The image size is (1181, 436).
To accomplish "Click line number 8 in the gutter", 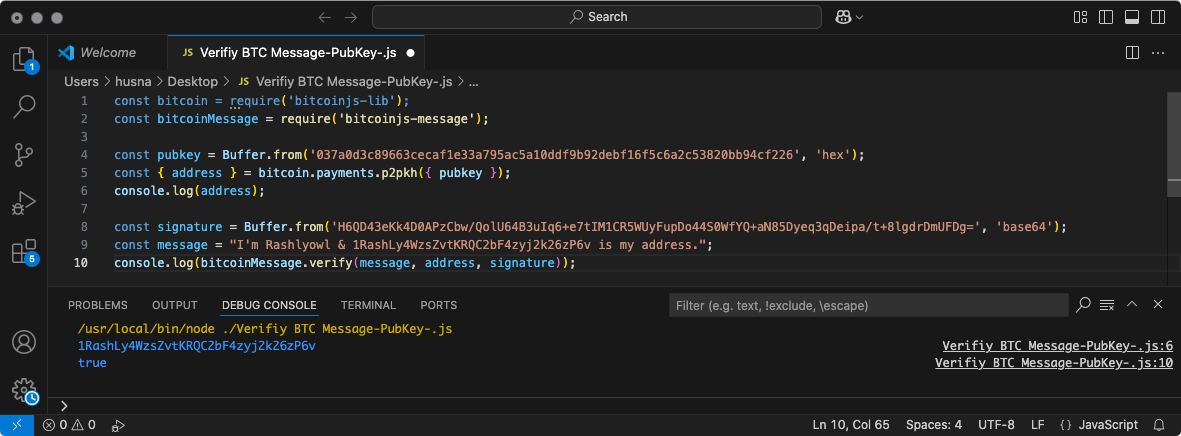I will tap(84, 227).
